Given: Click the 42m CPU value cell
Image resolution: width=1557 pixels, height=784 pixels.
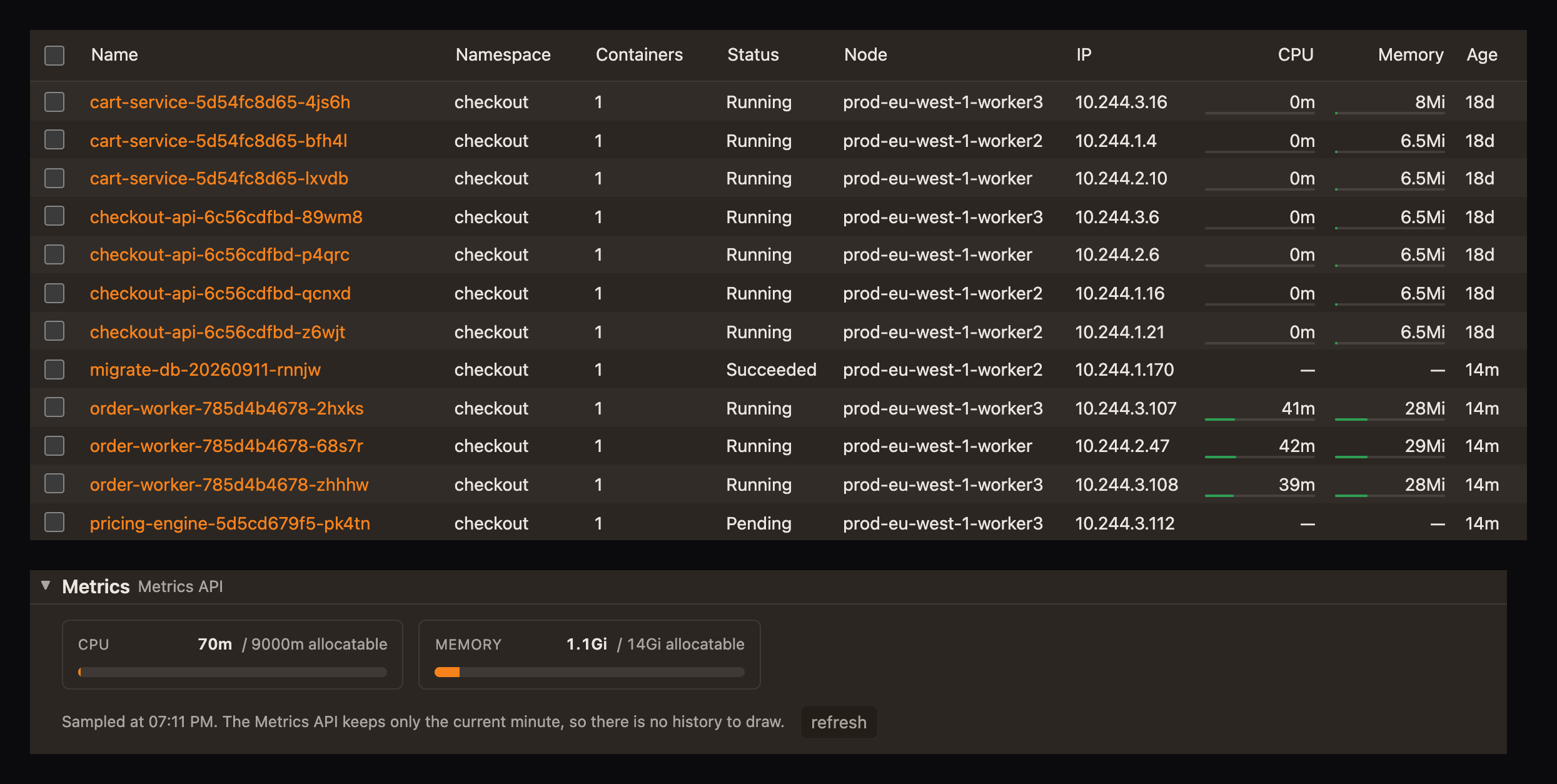Looking at the screenshot, I should [x=1297, y=446].
